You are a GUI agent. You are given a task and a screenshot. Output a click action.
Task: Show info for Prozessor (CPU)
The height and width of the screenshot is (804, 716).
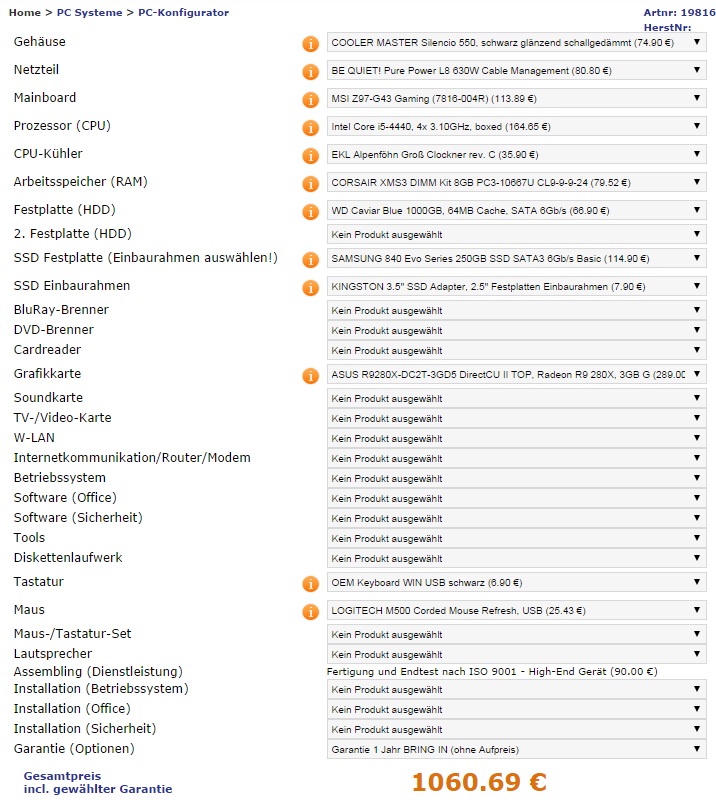tap(310, 128)
